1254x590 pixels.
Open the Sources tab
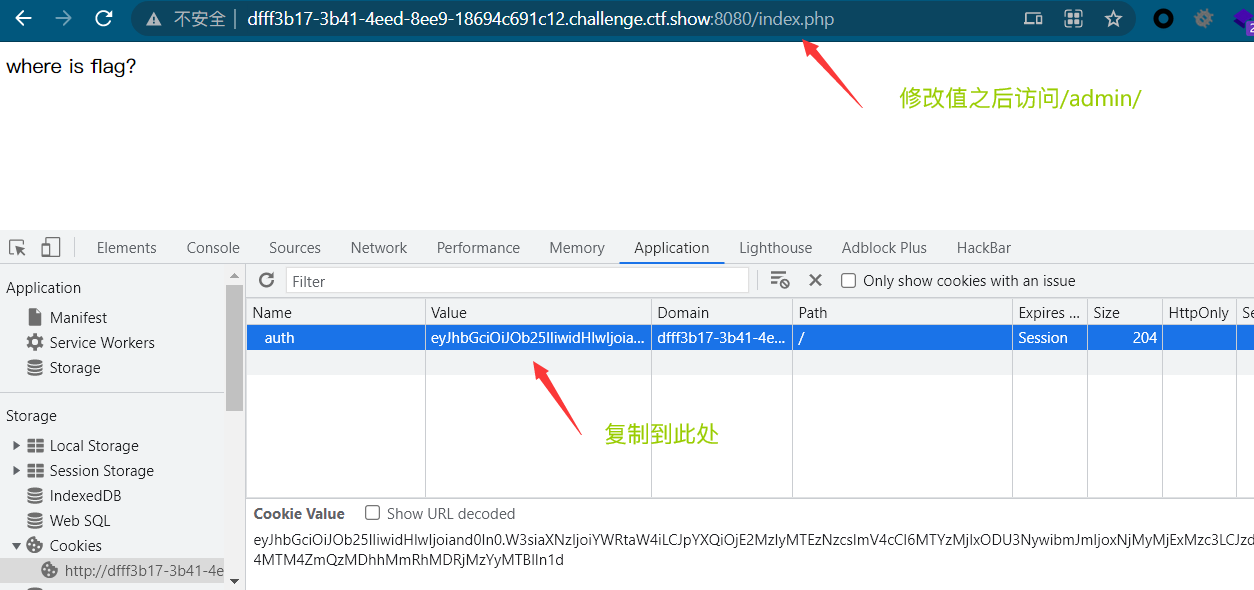click(x=295, y=247)
